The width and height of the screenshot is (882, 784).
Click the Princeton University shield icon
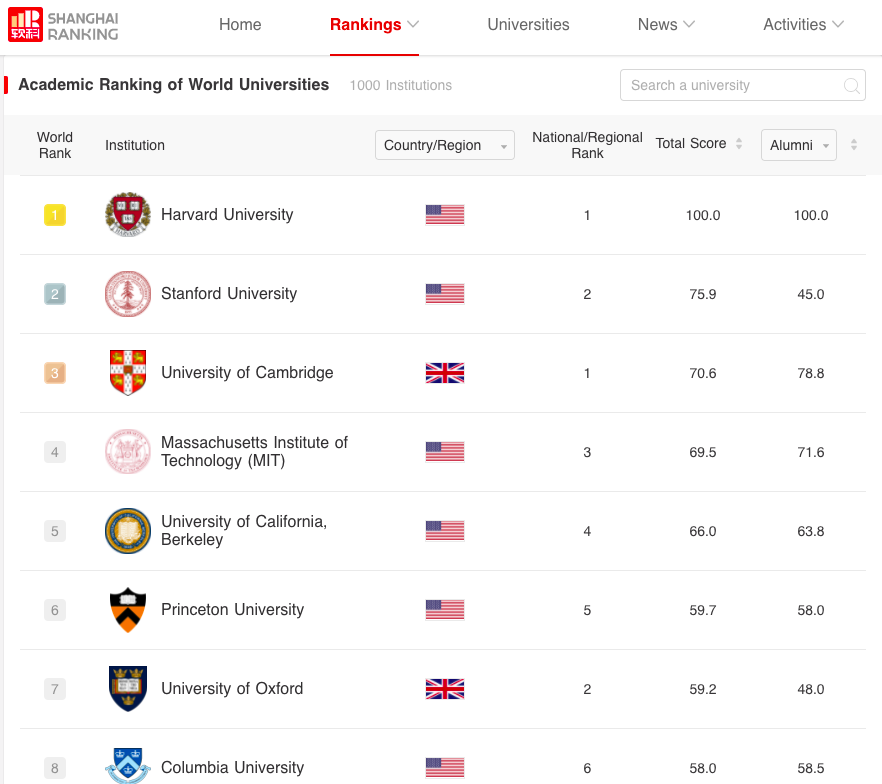(x=127, y=609)
